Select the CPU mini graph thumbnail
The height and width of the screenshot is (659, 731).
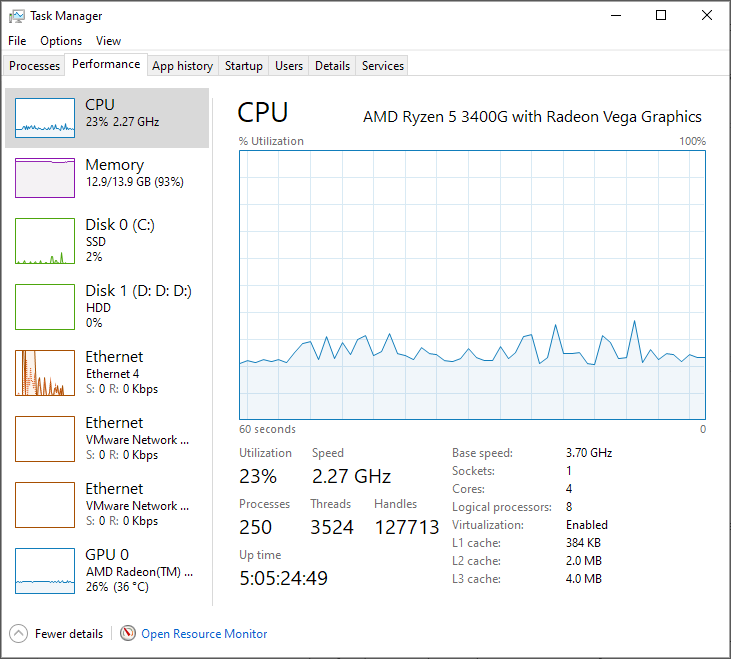pos(45,117)
